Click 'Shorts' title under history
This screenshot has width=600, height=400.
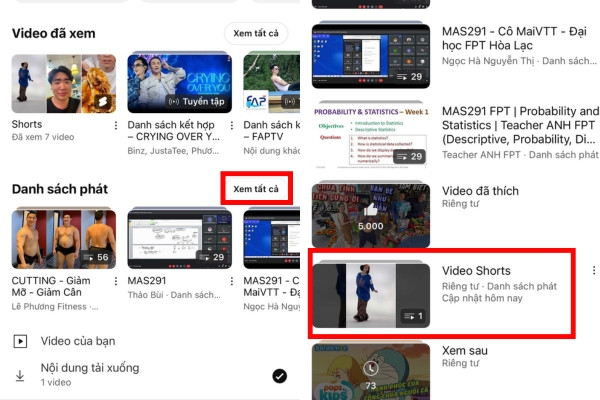pos(27,124)
